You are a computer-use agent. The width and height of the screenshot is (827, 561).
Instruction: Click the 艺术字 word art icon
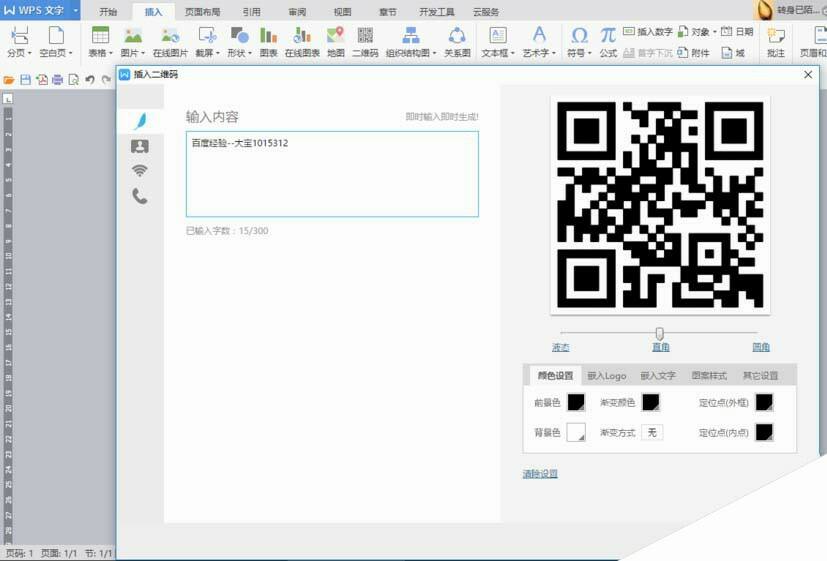point(539,35)
